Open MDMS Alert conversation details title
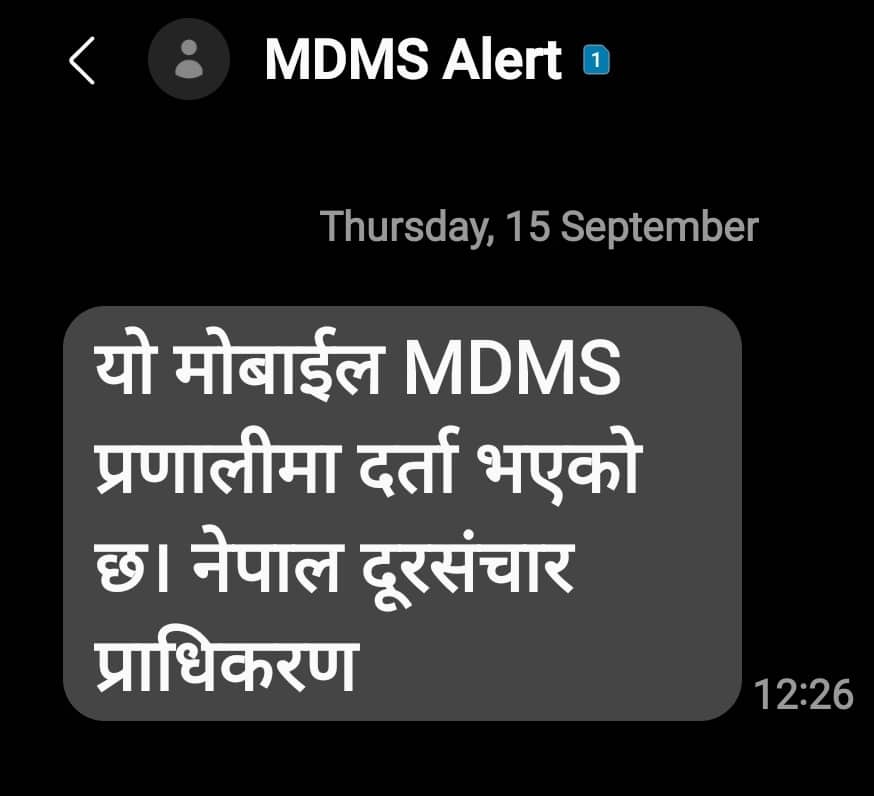Screen dimensions: 874x796 tap(413, 59)
